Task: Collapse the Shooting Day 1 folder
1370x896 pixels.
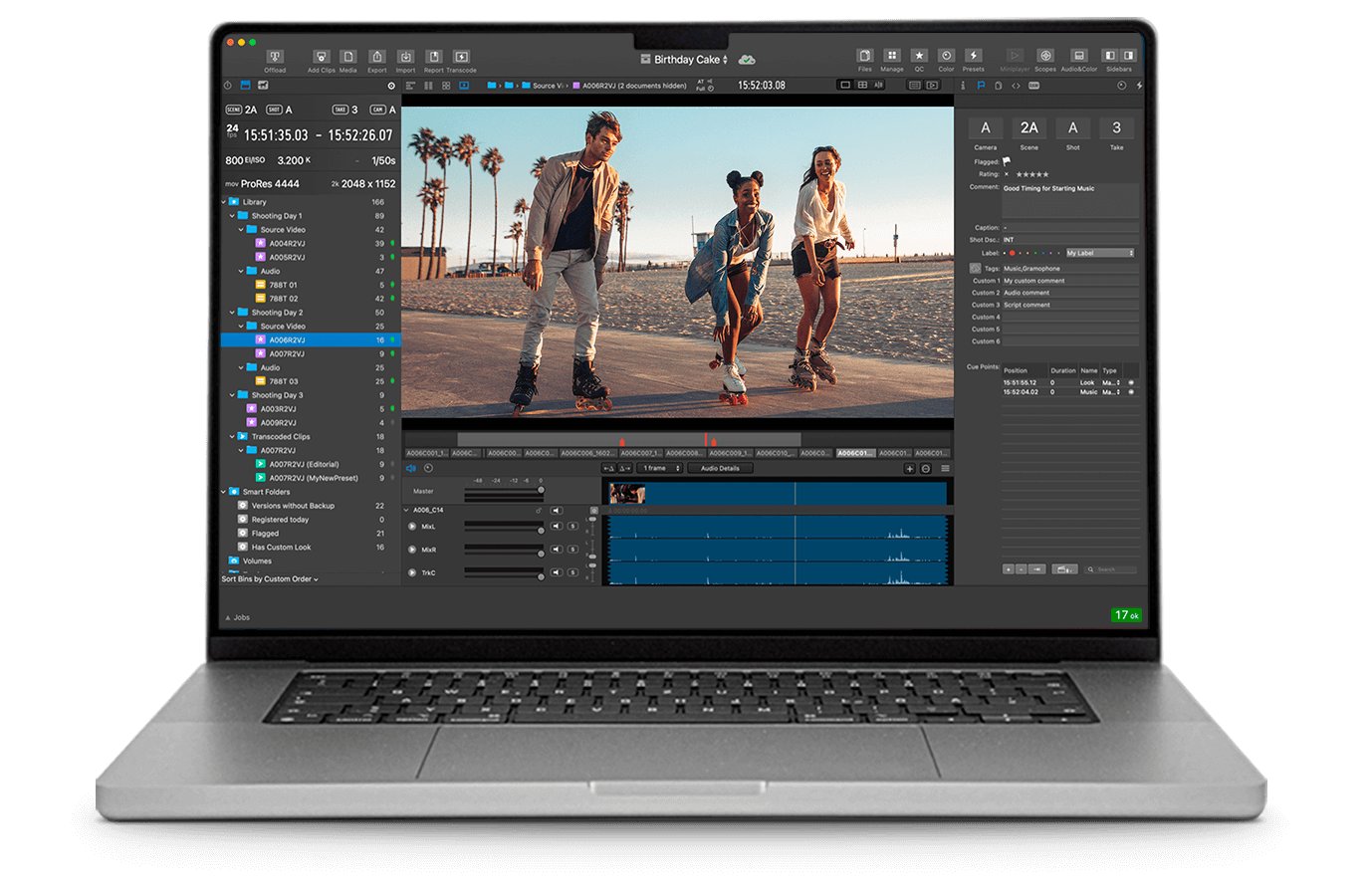Action: point(233,216)
